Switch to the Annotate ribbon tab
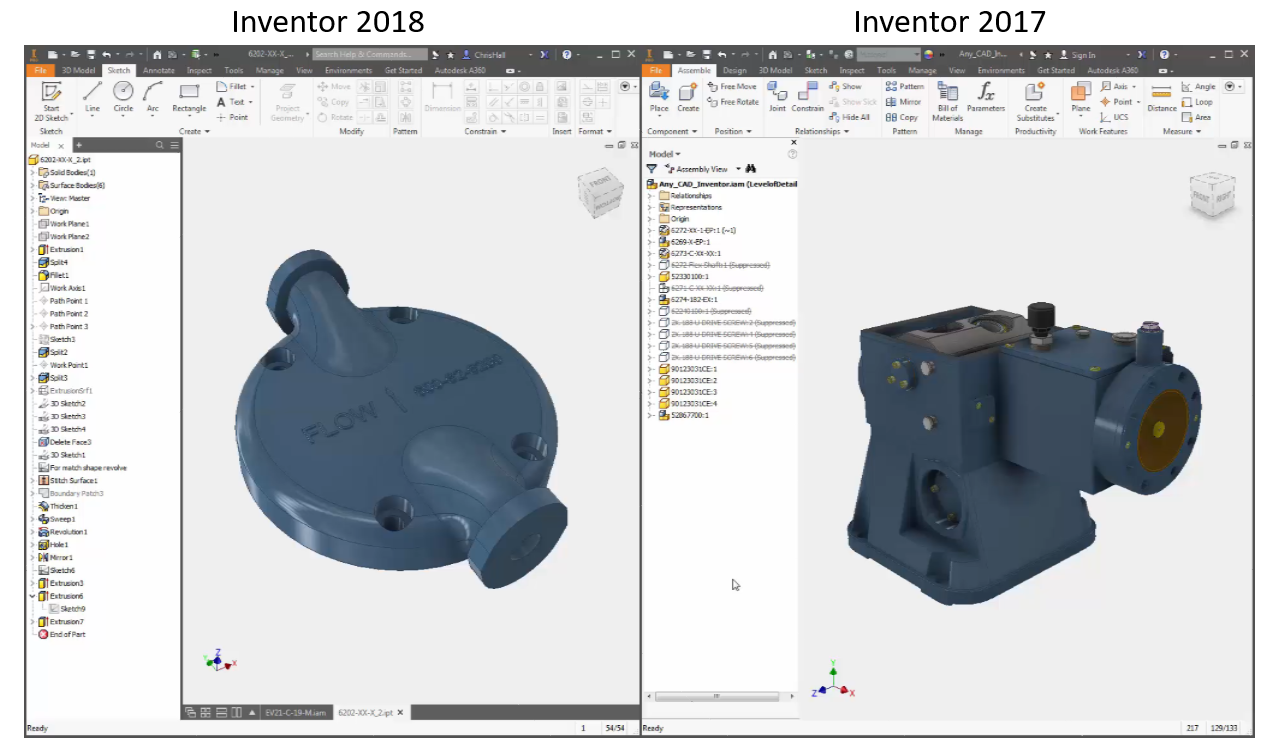1268x742 pixels. [158, 71]
